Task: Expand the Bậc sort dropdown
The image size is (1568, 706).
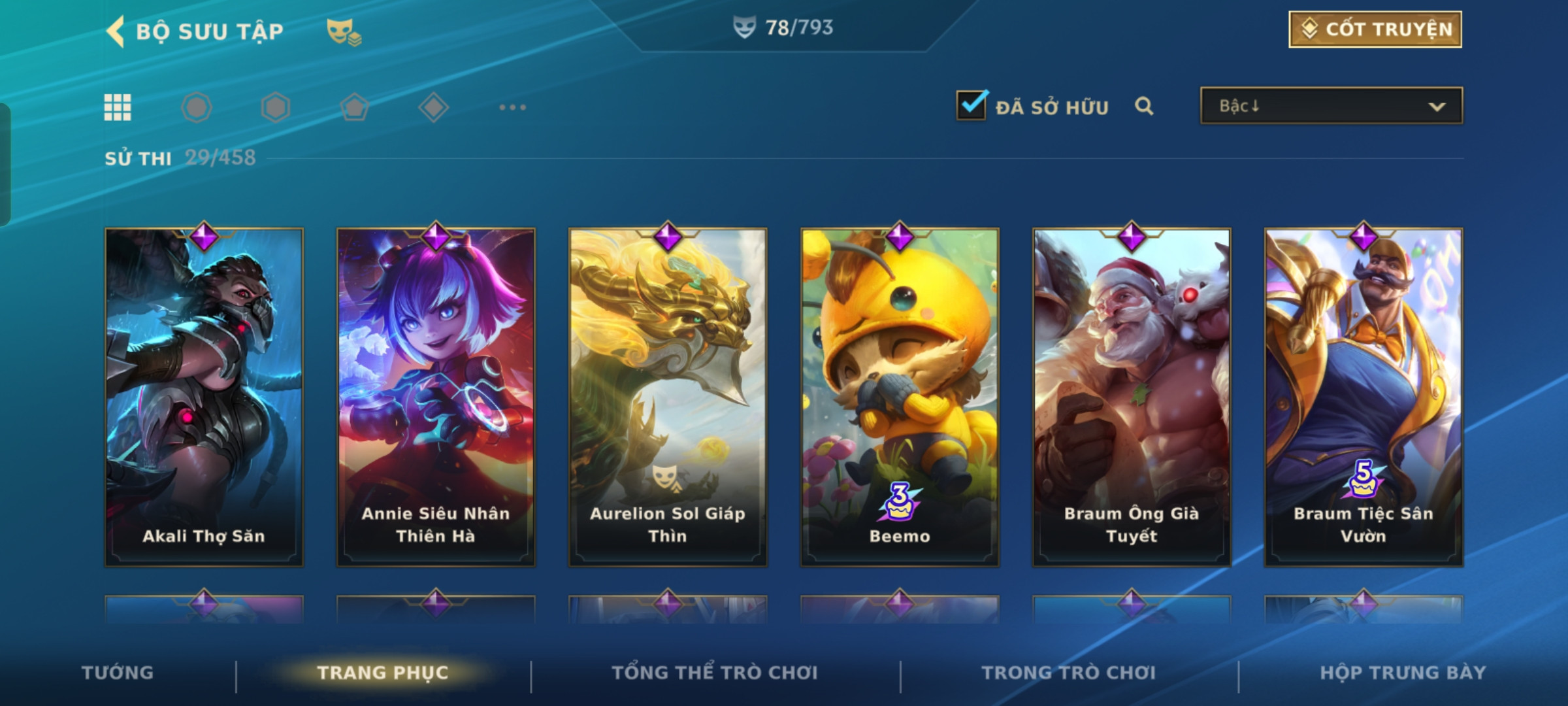Action: pos(1331,106)
